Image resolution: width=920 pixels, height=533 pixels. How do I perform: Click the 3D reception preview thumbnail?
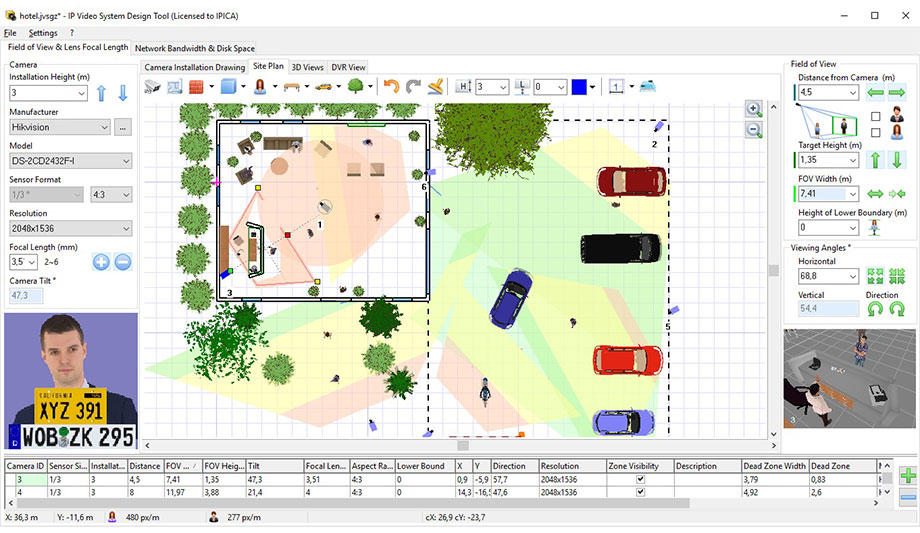click(849, 378)
